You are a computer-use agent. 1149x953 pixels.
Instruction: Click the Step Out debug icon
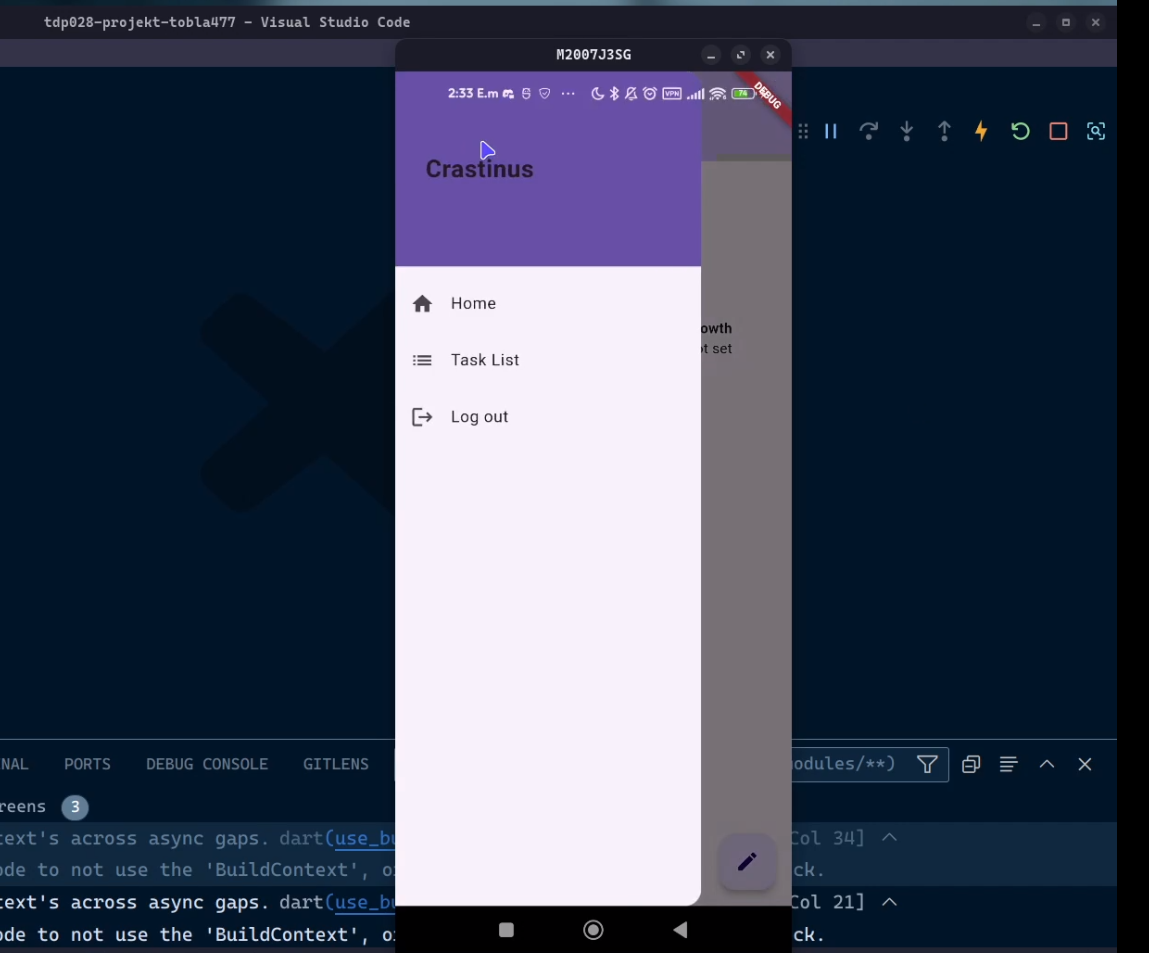coord(944,131)
